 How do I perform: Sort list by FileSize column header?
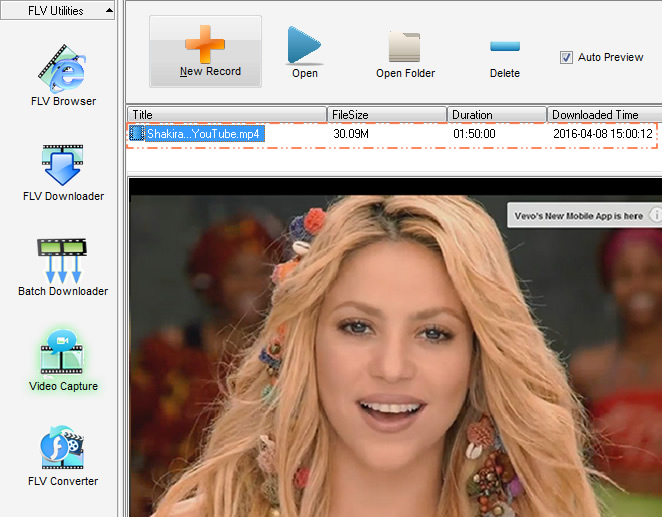tap(387, 115)
